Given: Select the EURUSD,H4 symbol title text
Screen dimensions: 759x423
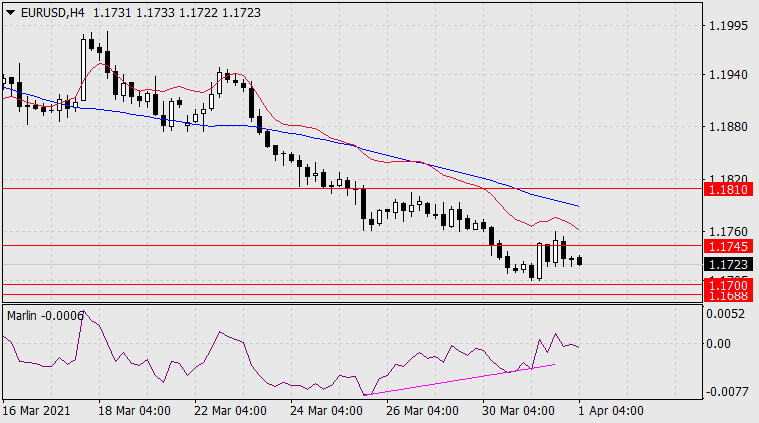Looking at the screenshot, I should 52,13.
